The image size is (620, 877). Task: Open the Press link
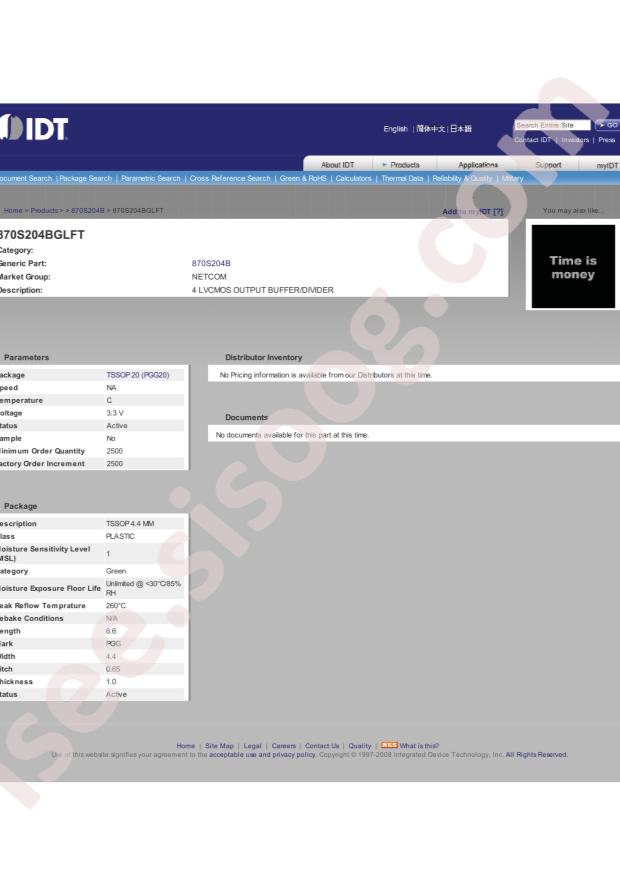coord(607,140)
